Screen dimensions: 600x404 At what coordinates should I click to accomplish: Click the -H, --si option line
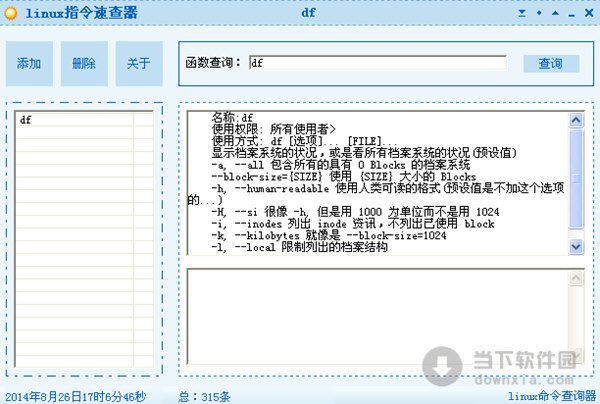click(x=355, y=212)
